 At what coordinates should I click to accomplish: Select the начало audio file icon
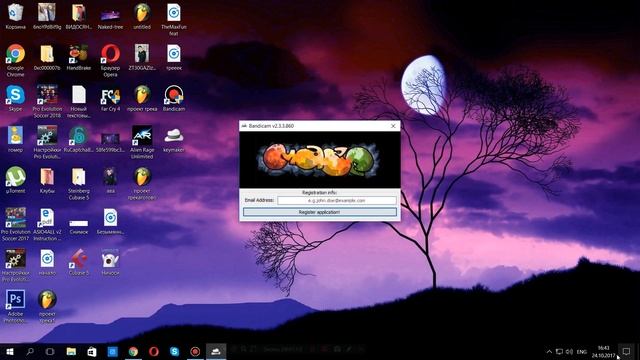47,262
